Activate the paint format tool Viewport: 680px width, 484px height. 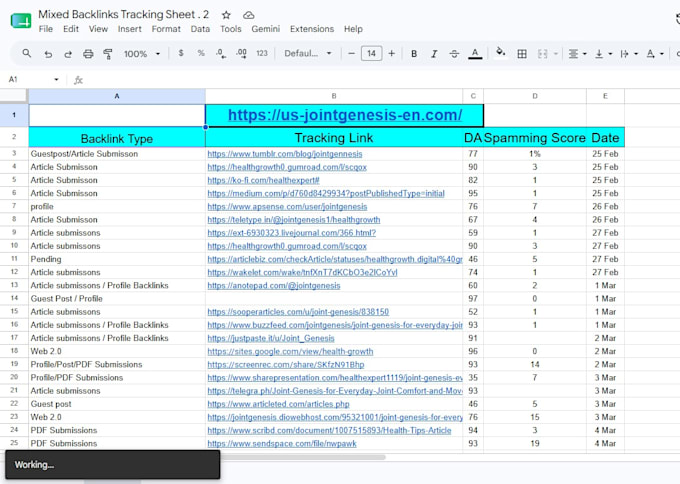point(108,54)
